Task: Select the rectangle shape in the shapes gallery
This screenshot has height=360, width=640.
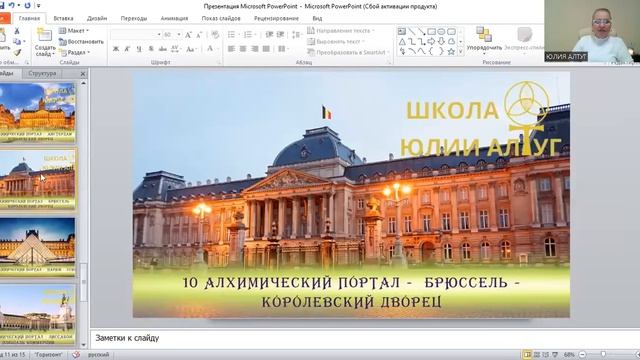Action: (431, 31)
